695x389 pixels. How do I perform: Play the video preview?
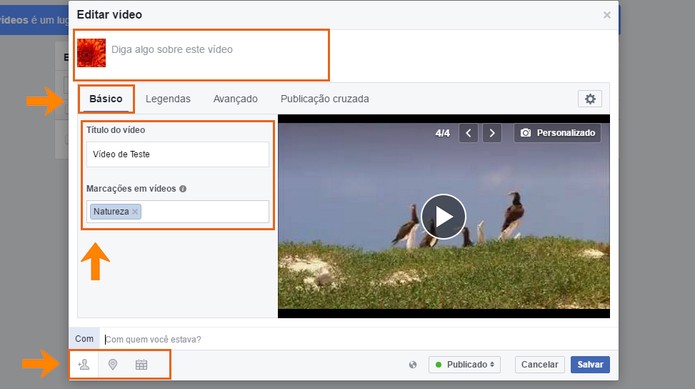coord(443,217)
